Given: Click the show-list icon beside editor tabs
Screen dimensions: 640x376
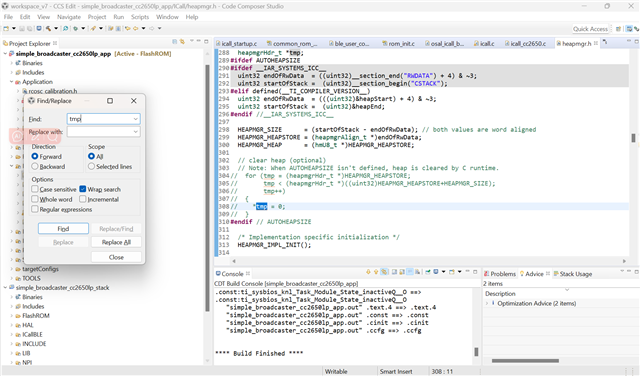Looking at the screenshot, I should point(605,42).
